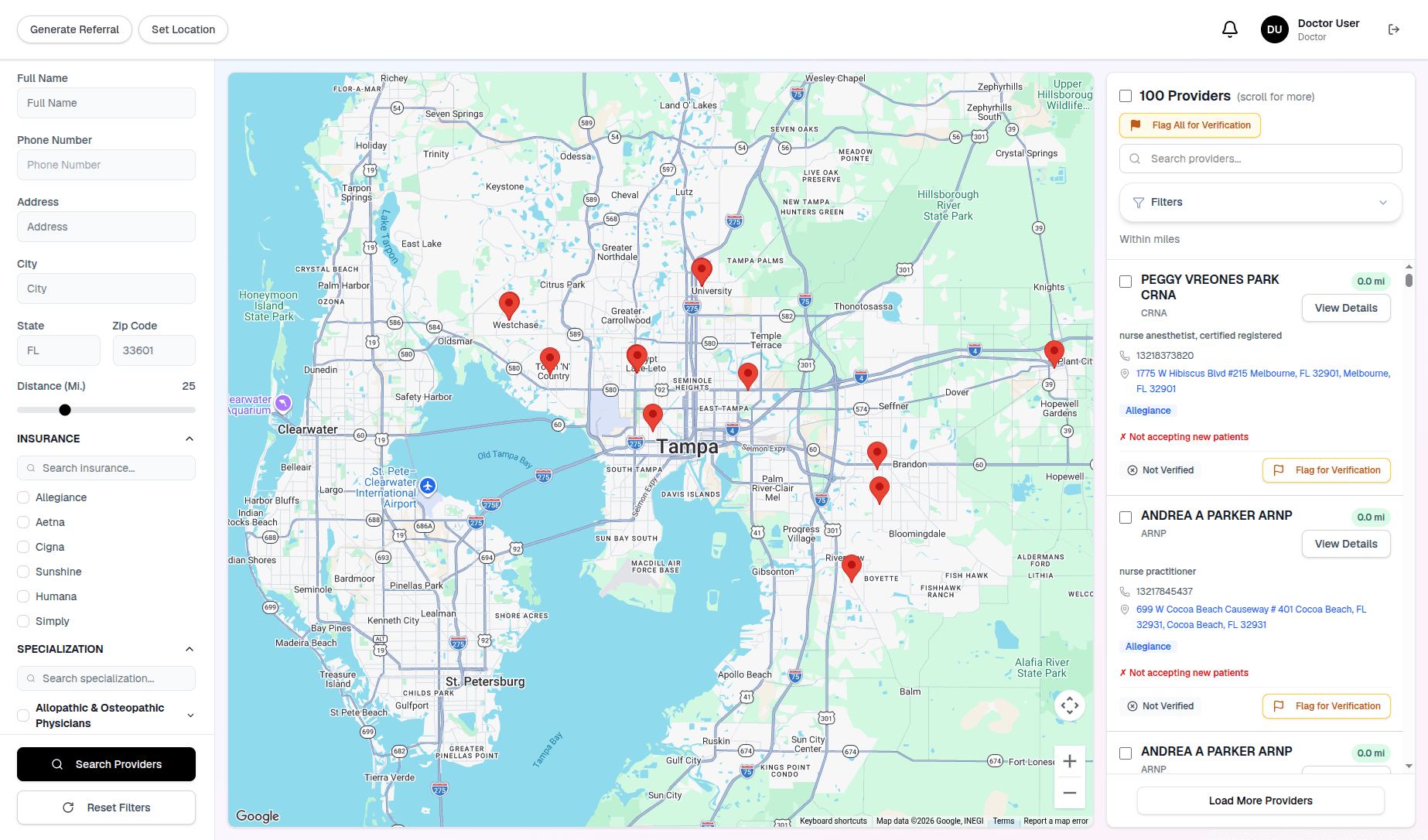This screenshot has width=1428, height=840.
Task: Collapse the INSURANCE section
Action: coord(190,439)
